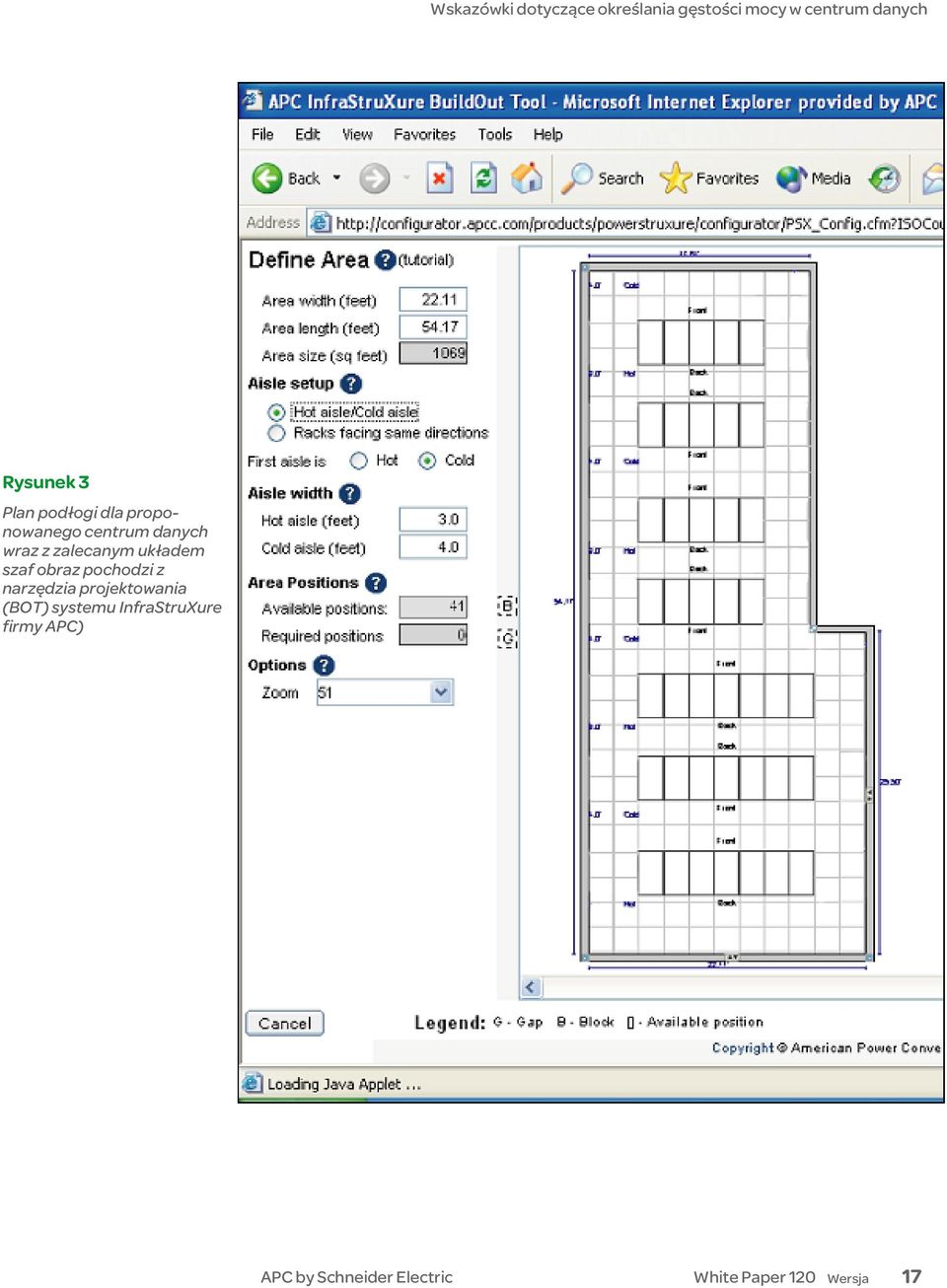Click the Hot aisle width field
The image size is (947, 1288).
pyautogui.click(x=433, y=520)
